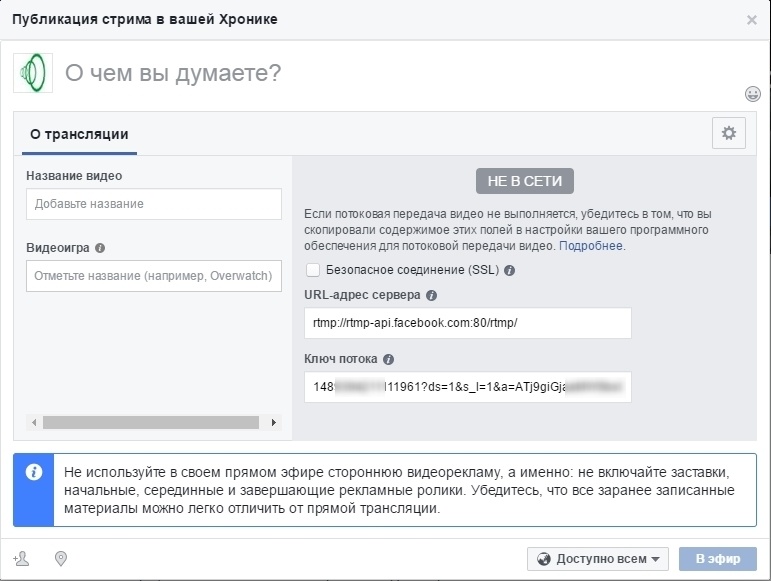Click the horizontal scrollbar track
Viewport: 771px width, 581px height.
[150, 423]
